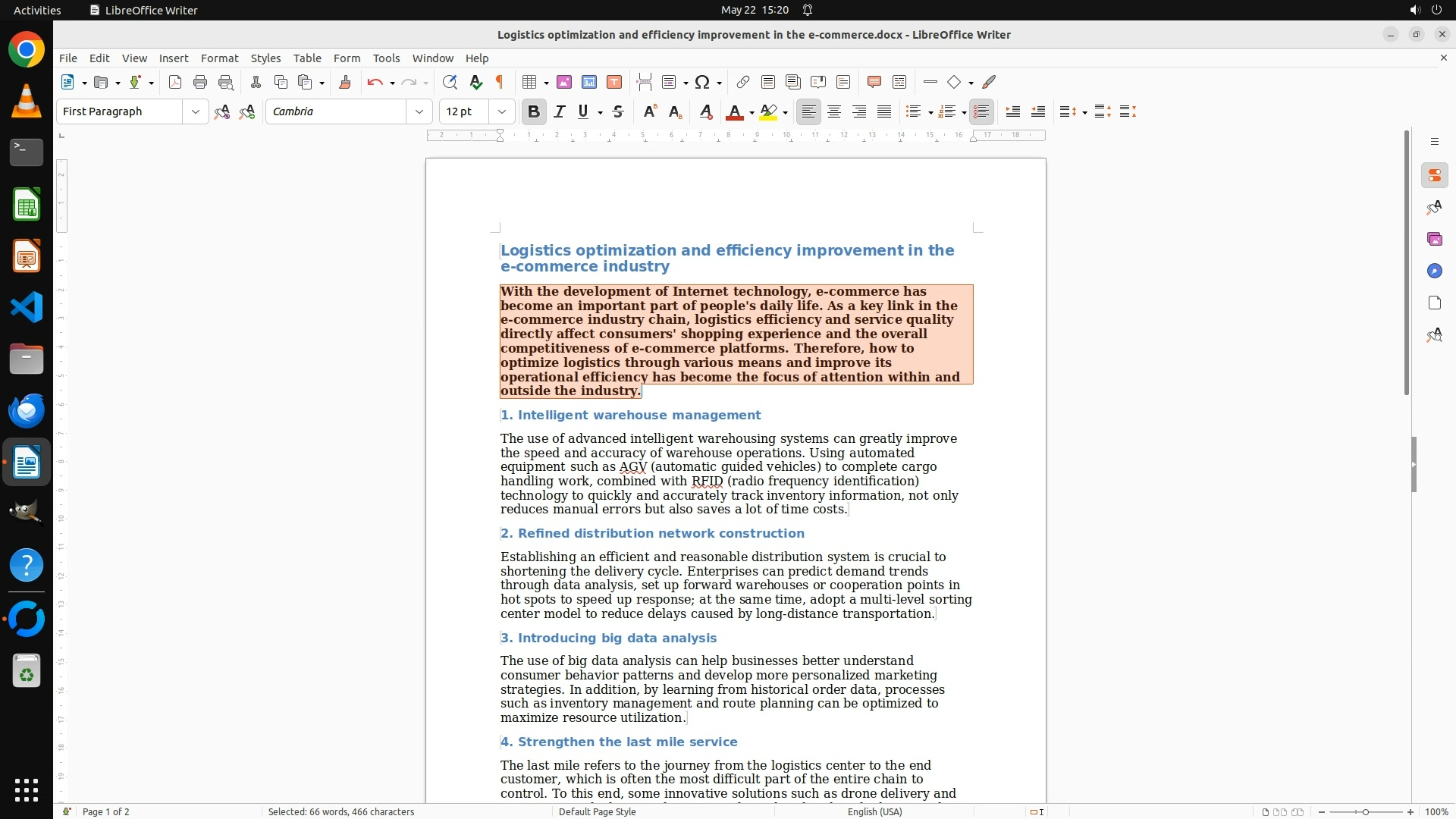Toggle Bold formatting off
The height and width of the screenshot is (819, 1456).
coord(534,111)
